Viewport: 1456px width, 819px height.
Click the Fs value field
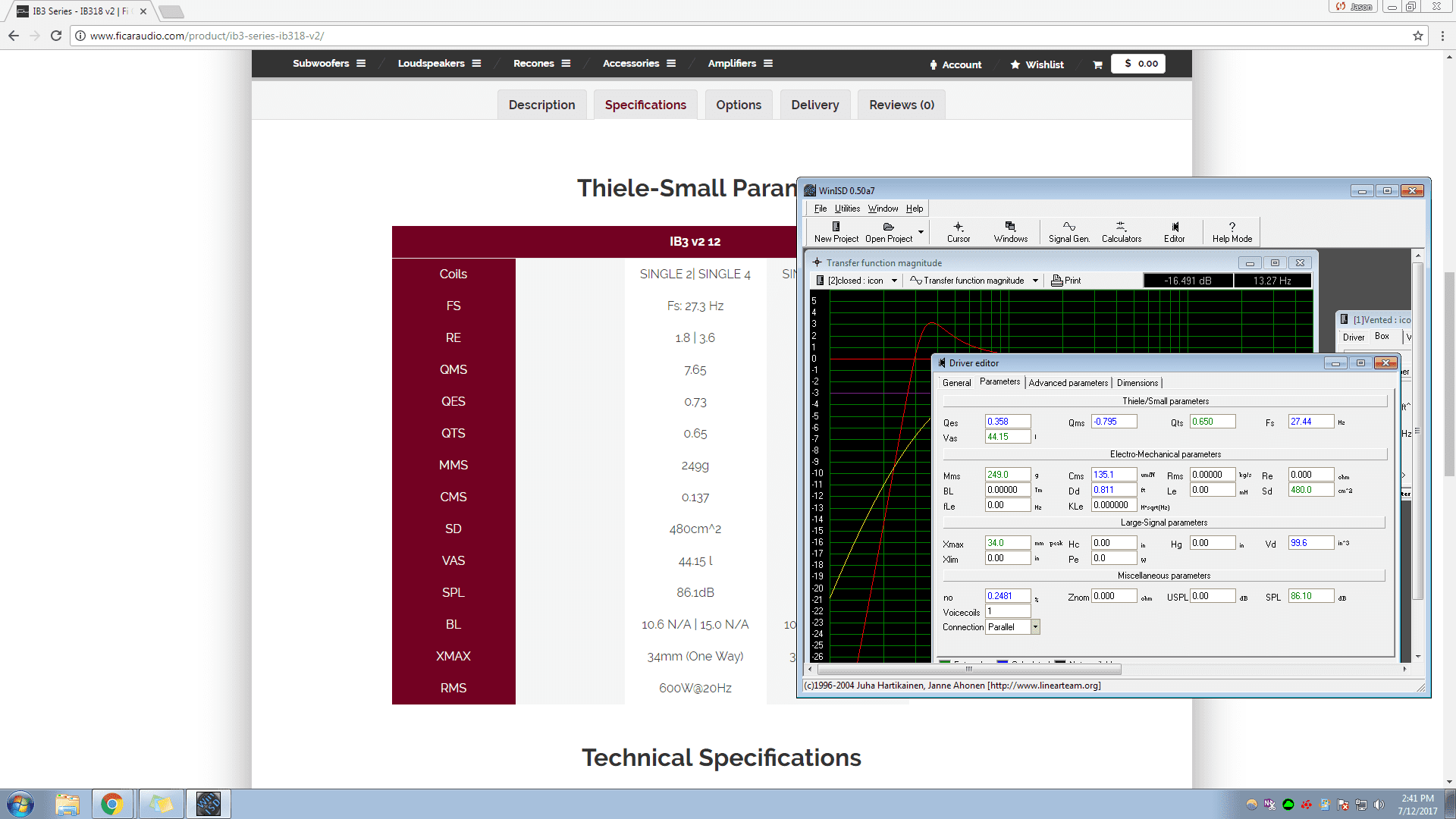pos(1311,422)
